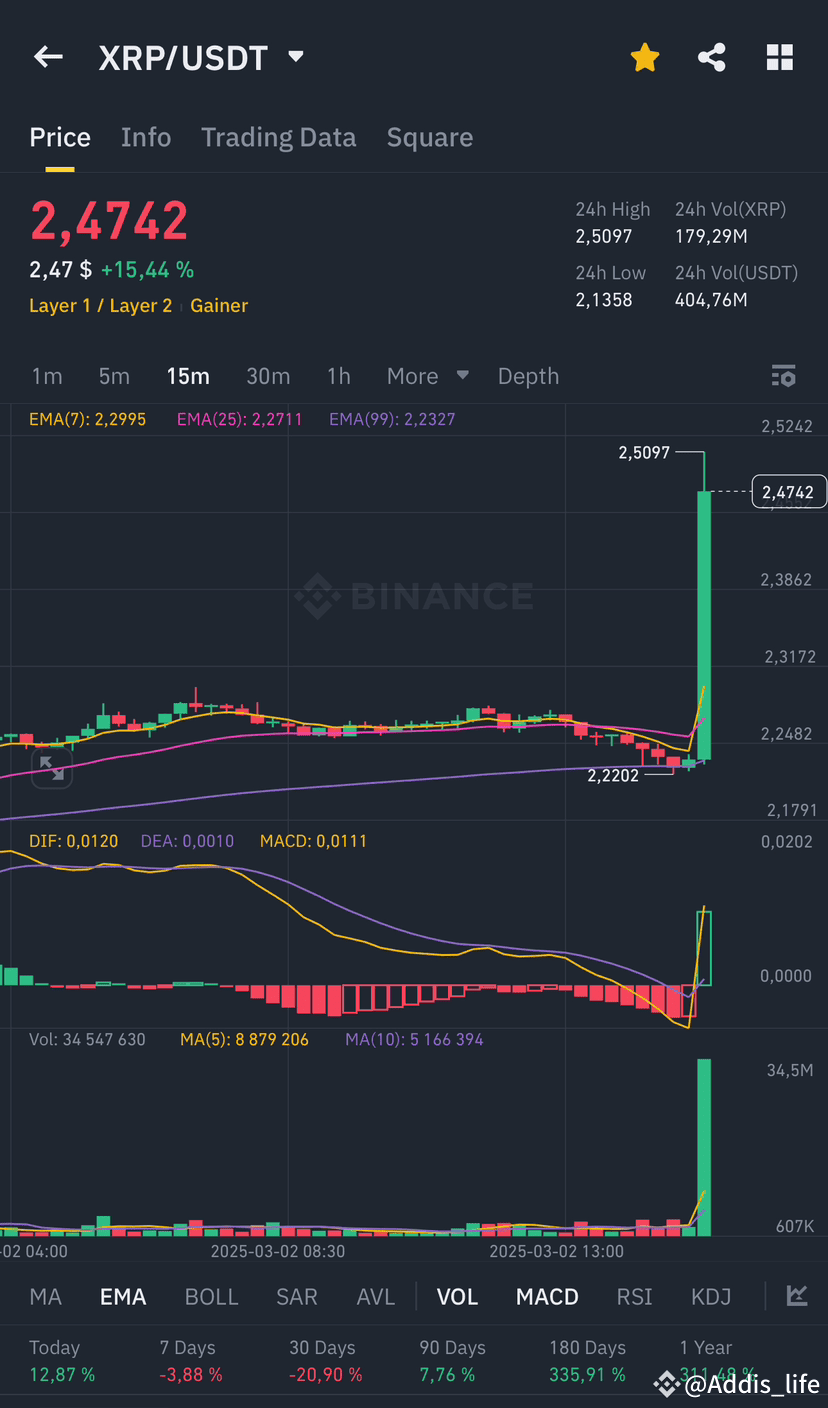Click the current price label 2,4742 on axis

(789, 492)
